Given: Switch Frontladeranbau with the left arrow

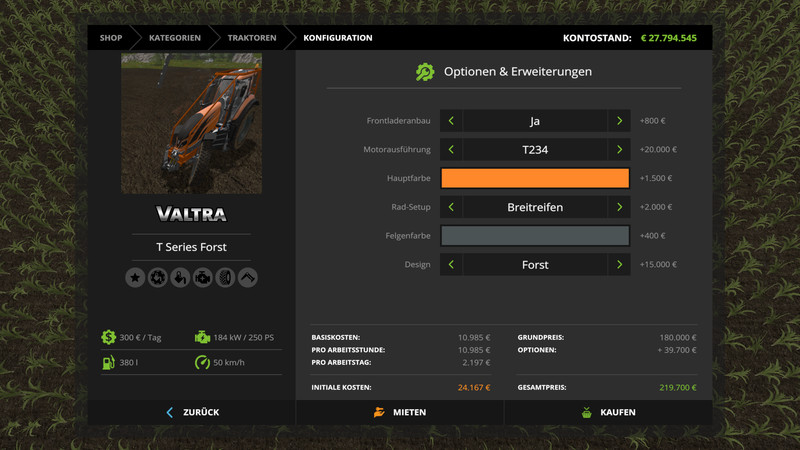Looking at the screenshot, I should pyautogui.click(x=451, y=121).
